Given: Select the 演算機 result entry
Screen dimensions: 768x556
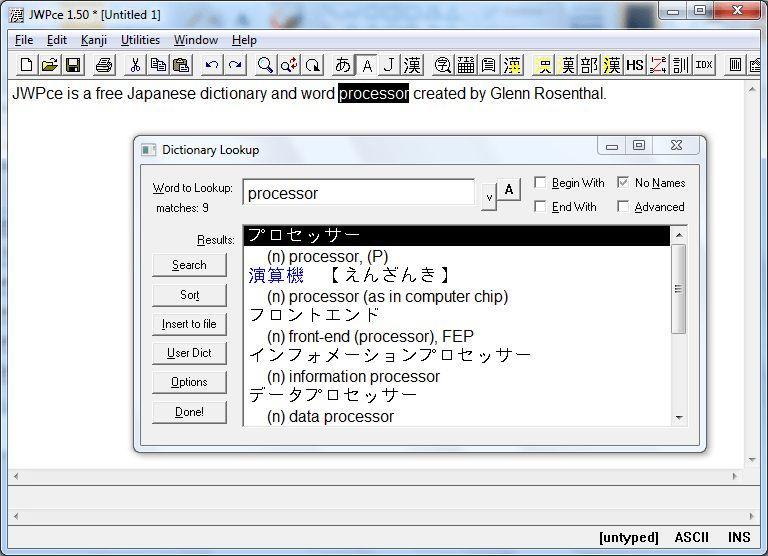Looking at the screenshot, I should click(x=277, y=276).
